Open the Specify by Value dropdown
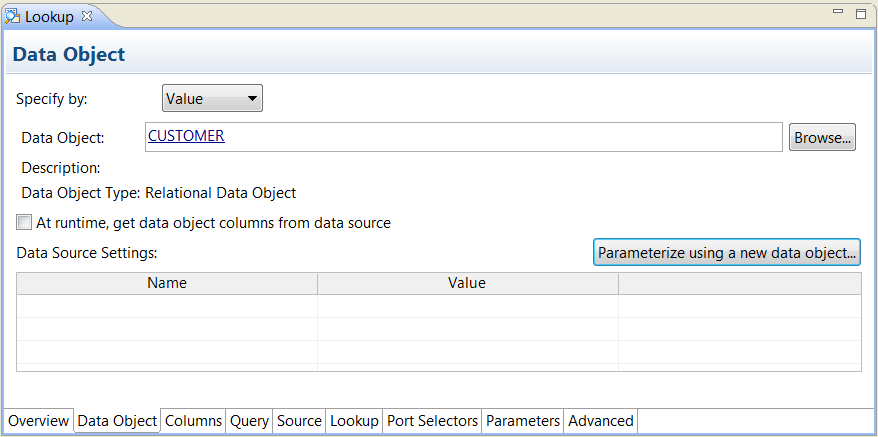 click(212, 99)
